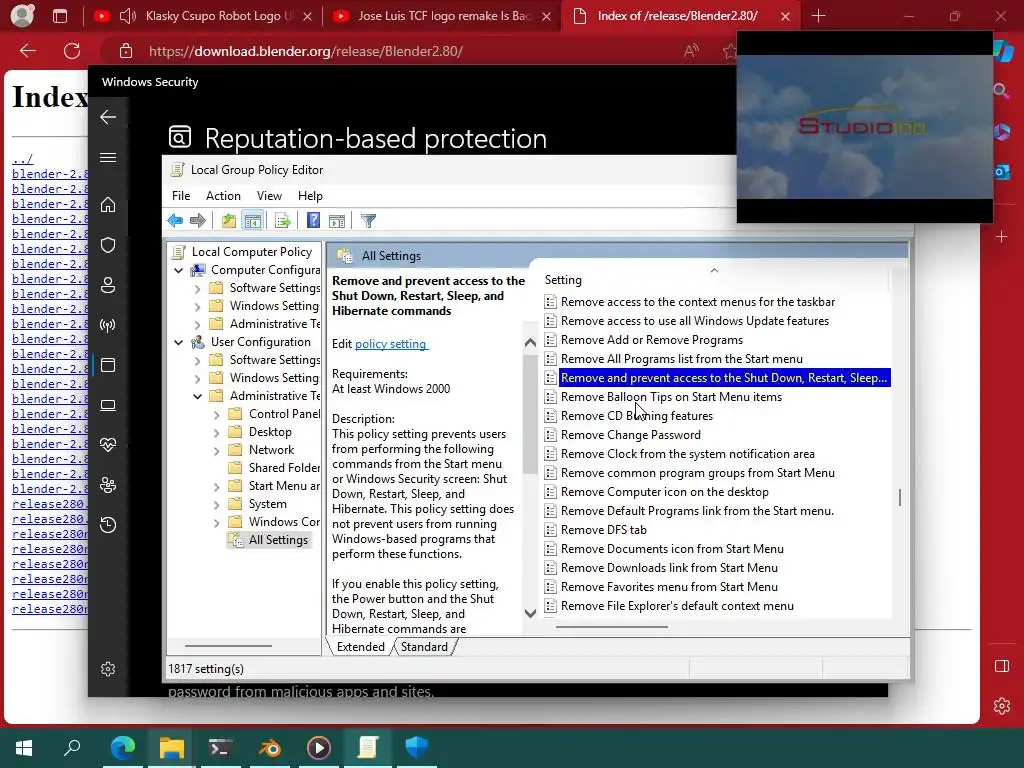Open Microsoft Edge from the taskbar
The height and width of the screenshot is (768, 1024).
tap(123, 747)
